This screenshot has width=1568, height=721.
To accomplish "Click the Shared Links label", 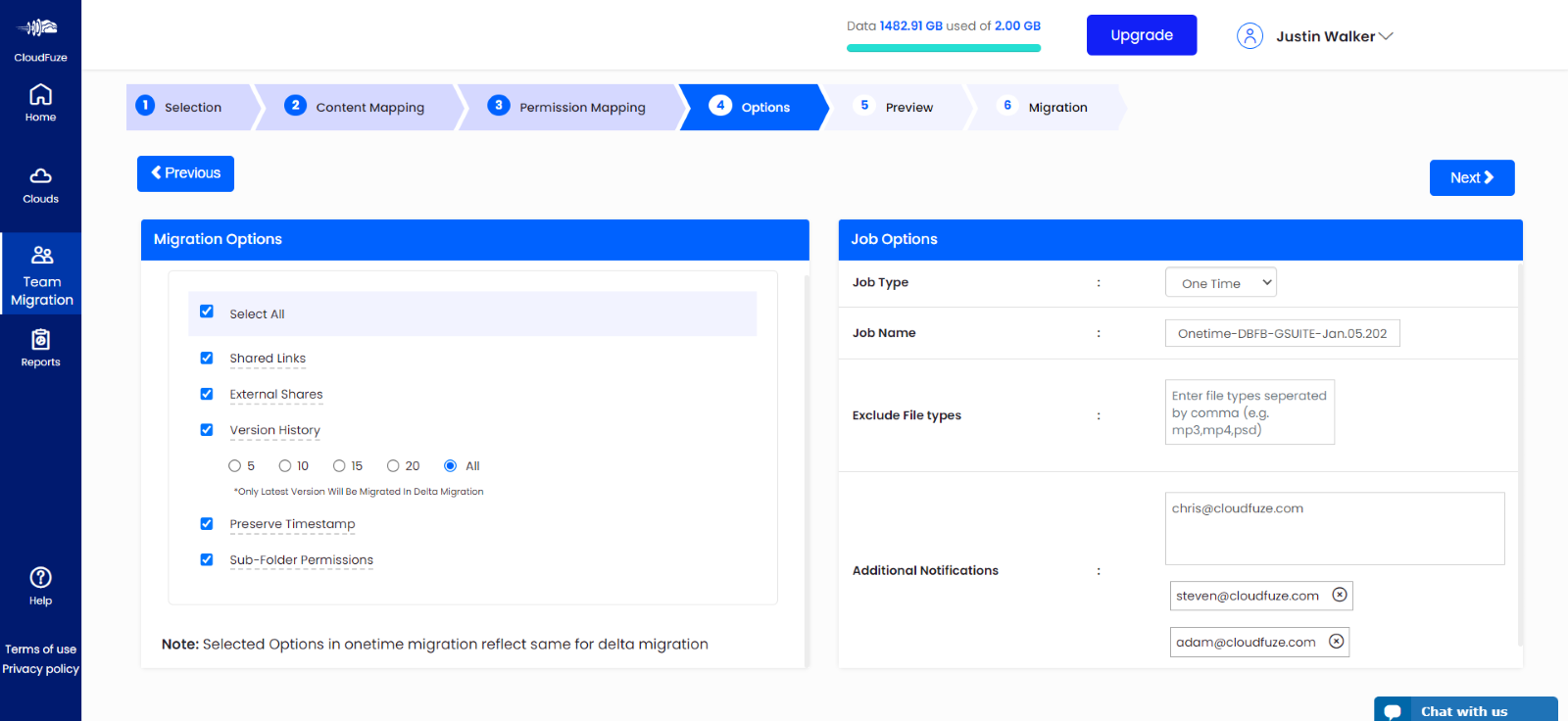I will [x=268, y=359].
